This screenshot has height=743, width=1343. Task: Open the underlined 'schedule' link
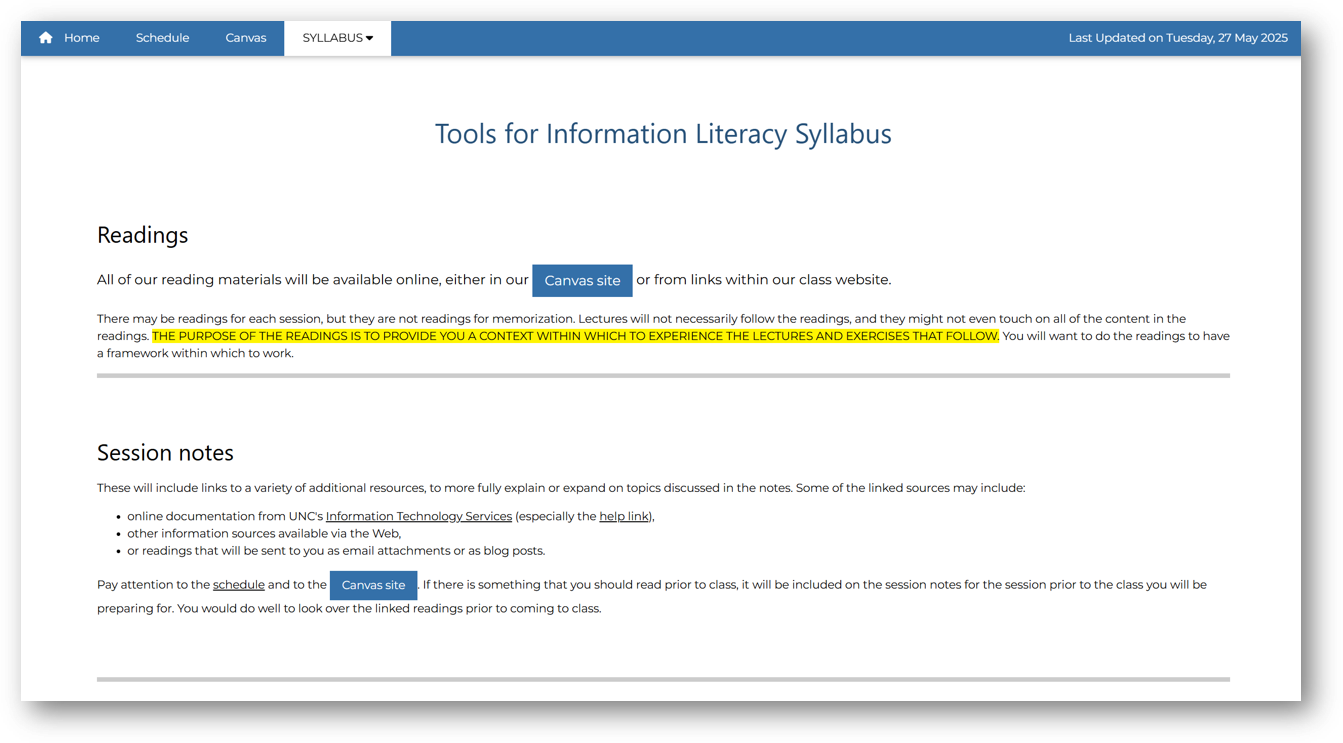click(238, 585)
